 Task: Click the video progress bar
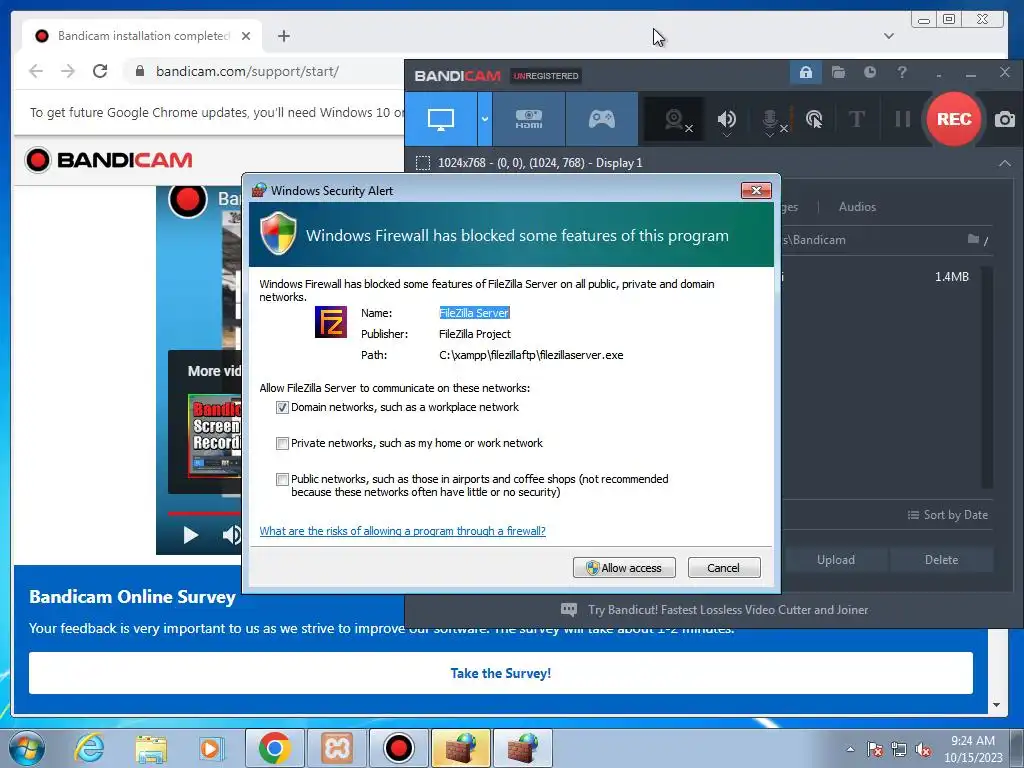(x=204, y=513)
